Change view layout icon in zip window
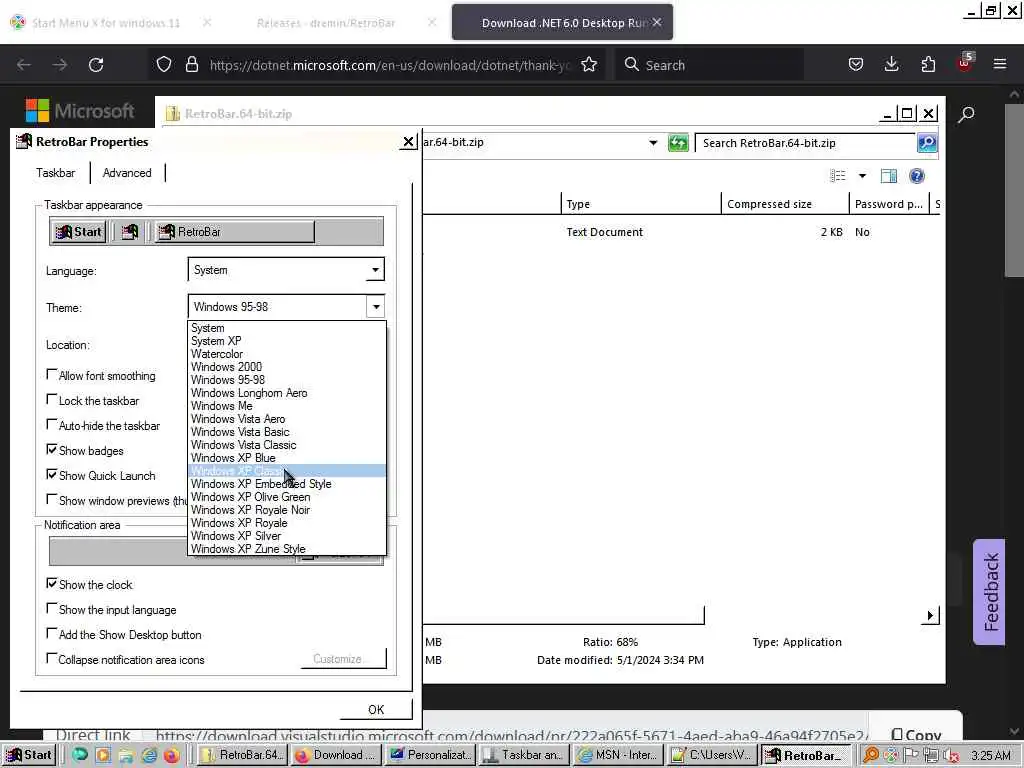The width and height of the screenshot is (1024, 768). click(x=838, y=176)
